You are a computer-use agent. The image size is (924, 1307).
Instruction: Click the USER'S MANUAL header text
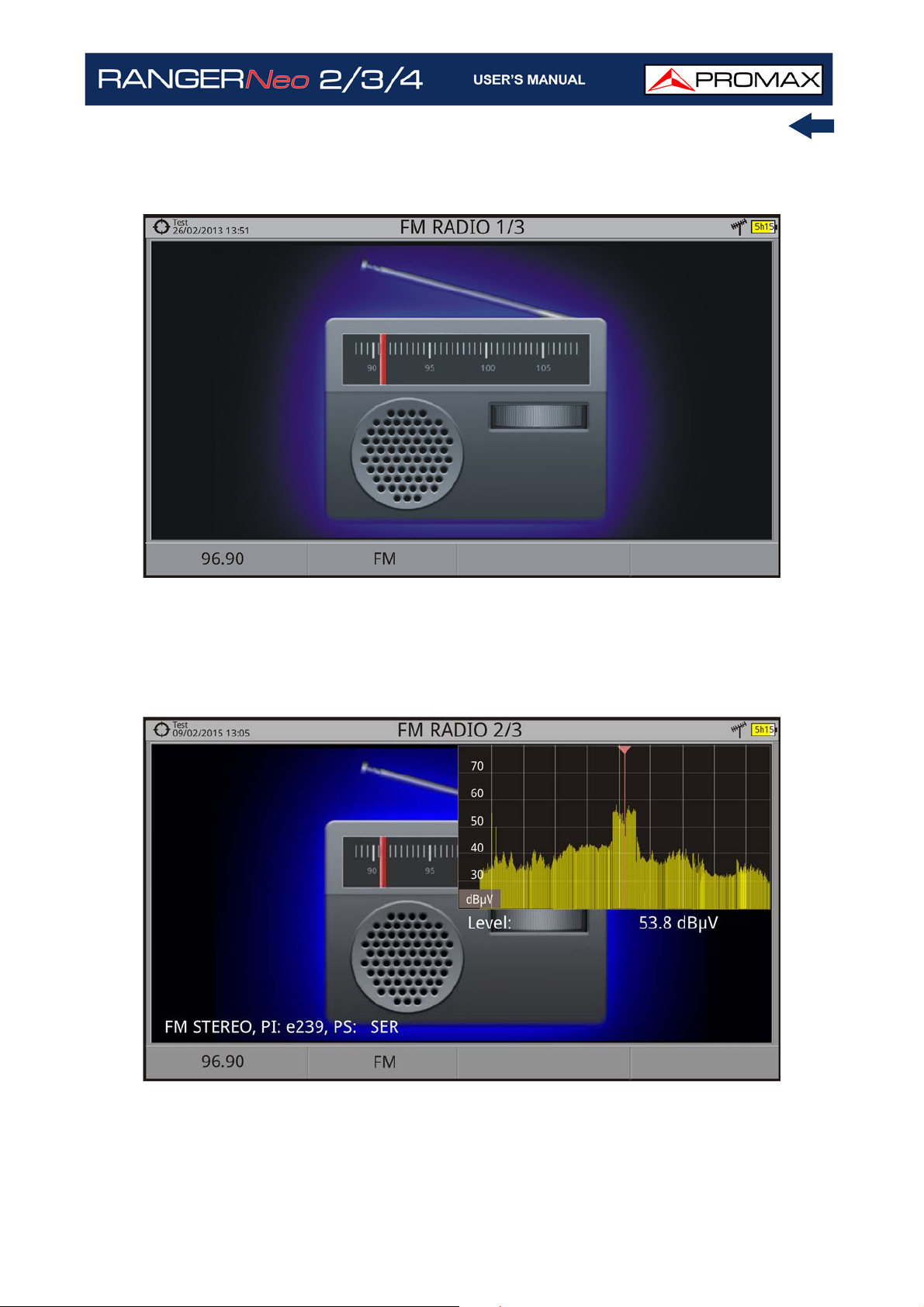(x=529, y=80)
